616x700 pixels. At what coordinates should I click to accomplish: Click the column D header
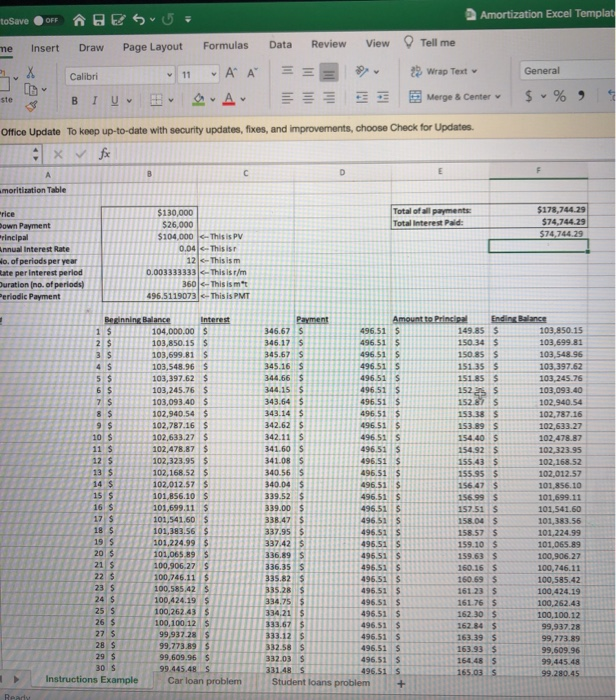(x=342, y=172)
